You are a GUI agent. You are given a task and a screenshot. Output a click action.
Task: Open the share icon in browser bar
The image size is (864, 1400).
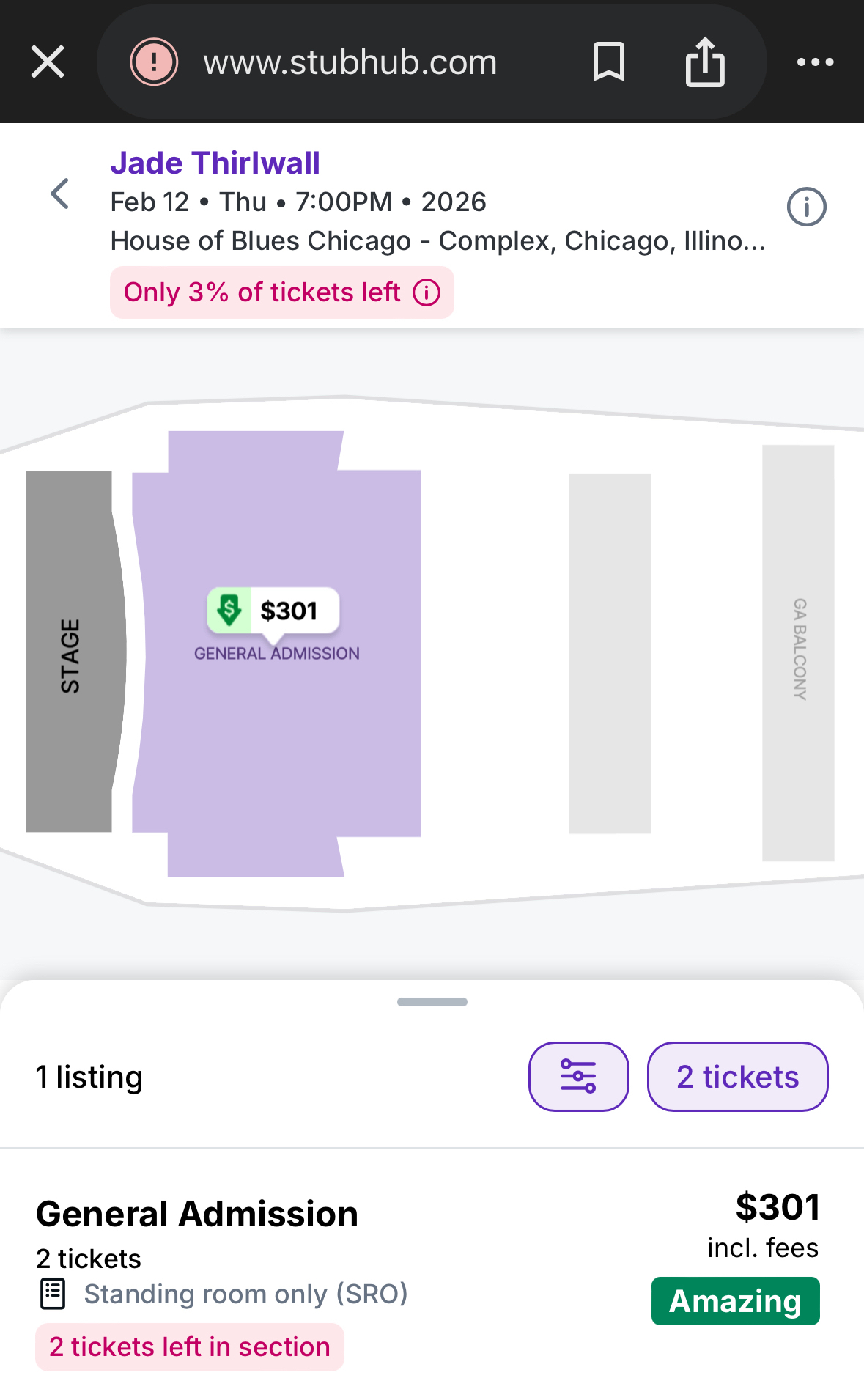pos(705,62)
